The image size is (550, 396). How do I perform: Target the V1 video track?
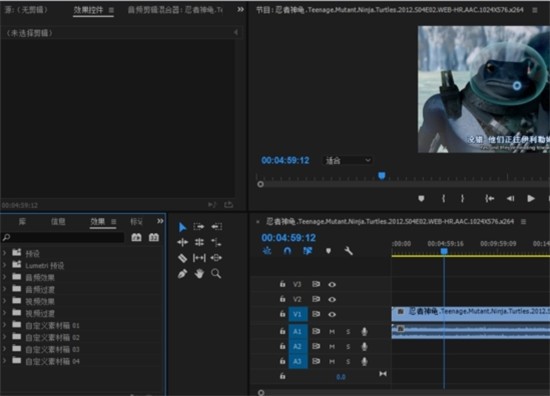pos(298,314)
